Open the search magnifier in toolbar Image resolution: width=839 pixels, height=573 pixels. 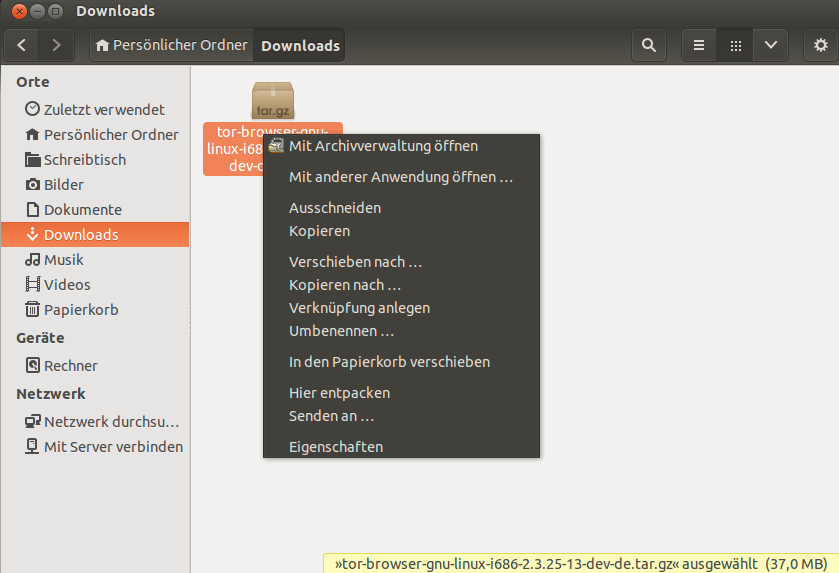tap(649, 45)
